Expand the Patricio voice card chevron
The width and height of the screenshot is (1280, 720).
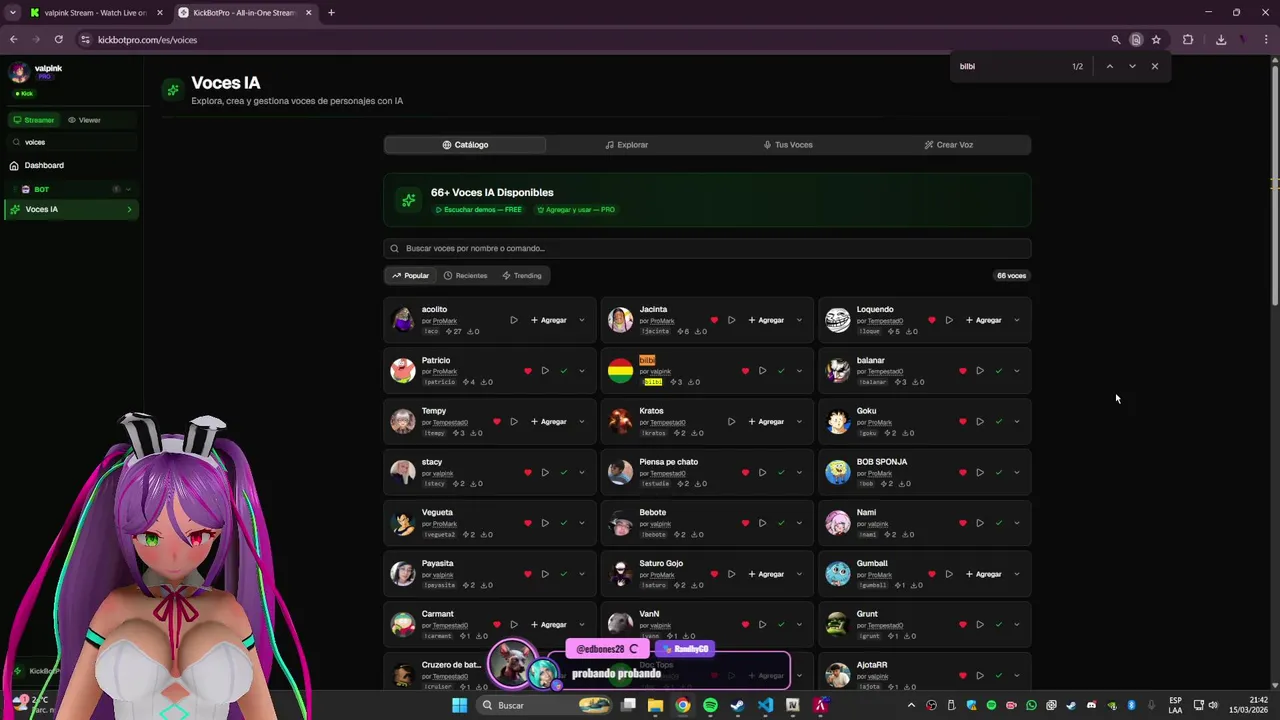pos(582,371)
